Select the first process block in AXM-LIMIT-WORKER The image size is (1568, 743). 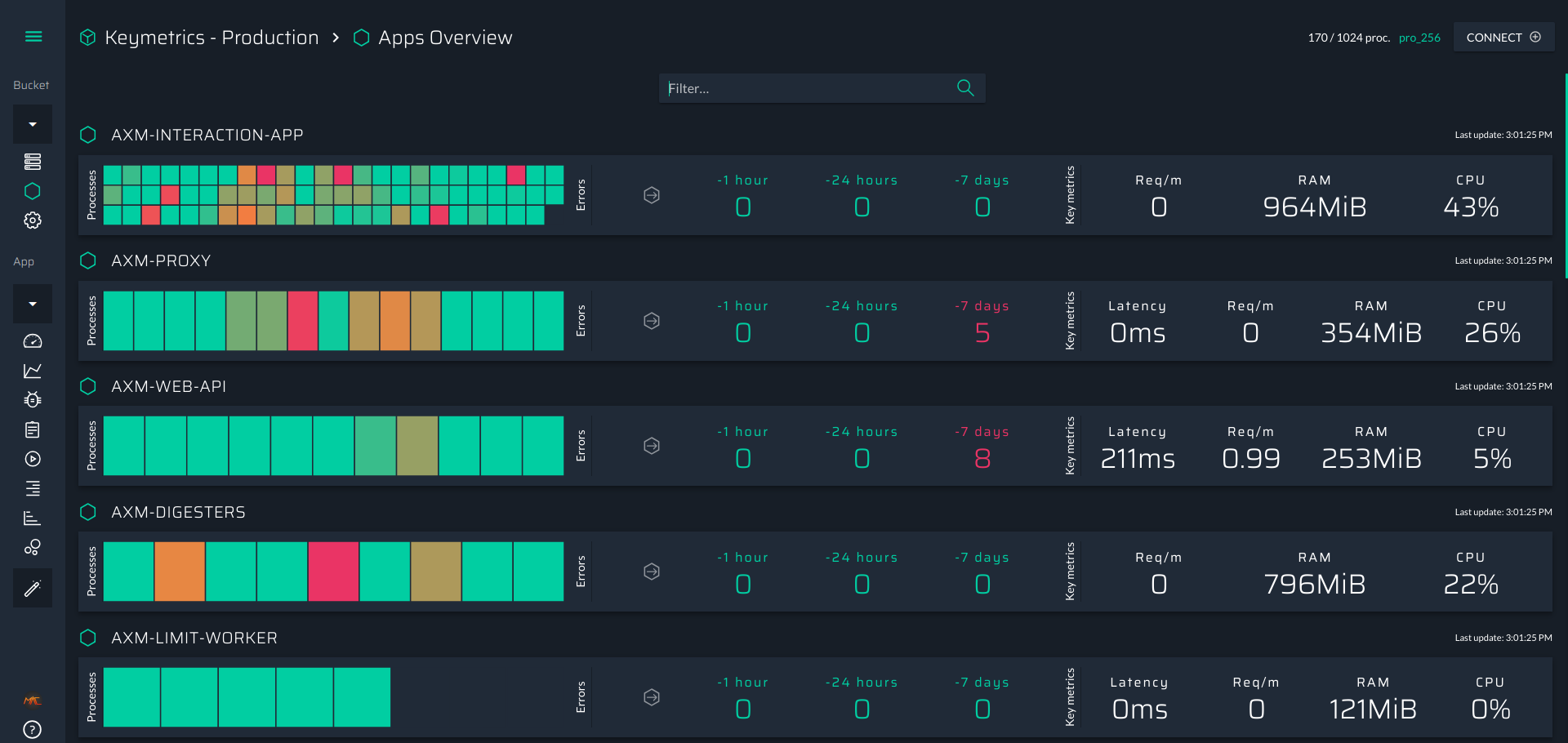[x=131, y=697]
